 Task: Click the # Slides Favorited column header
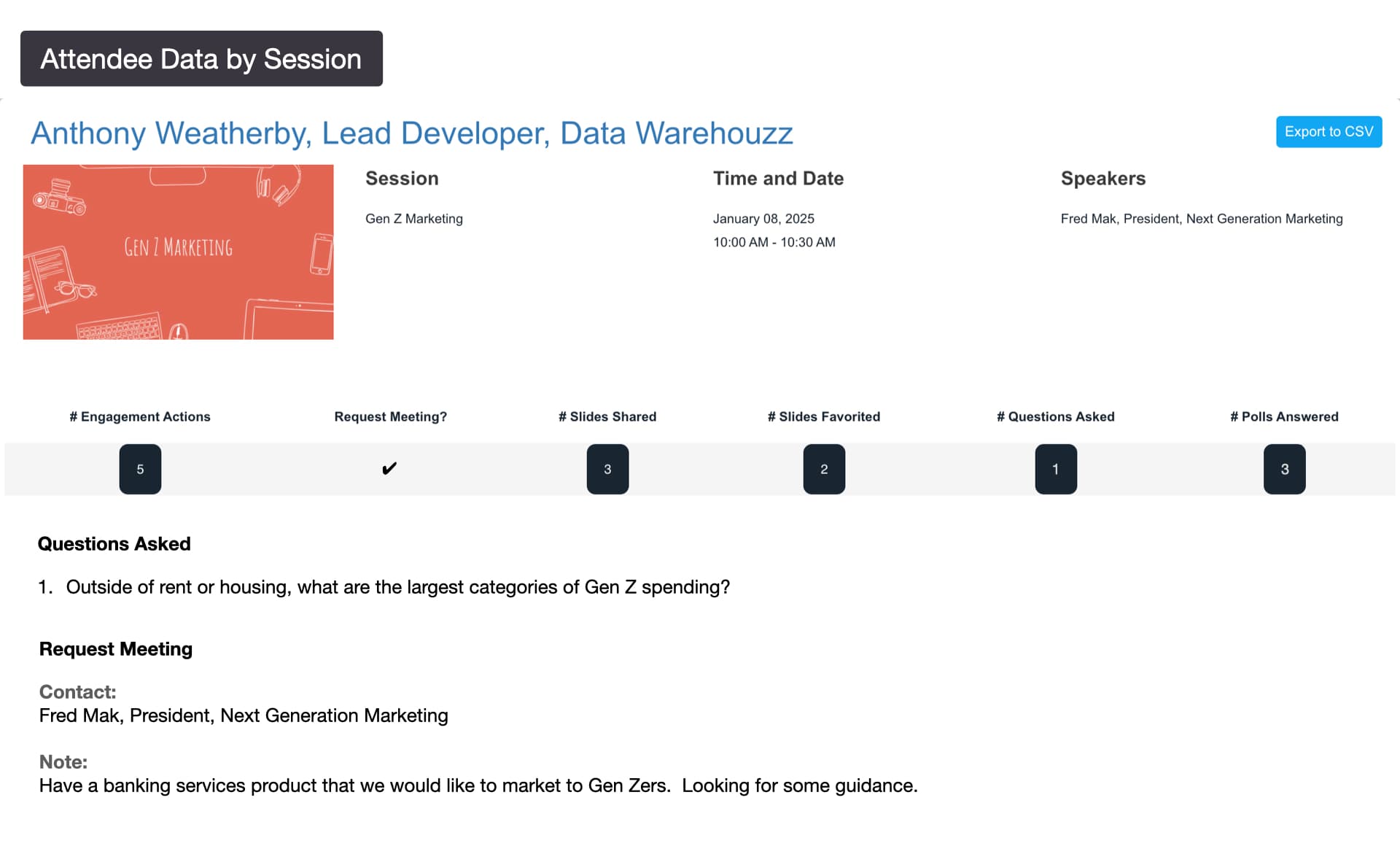(824, 416)
